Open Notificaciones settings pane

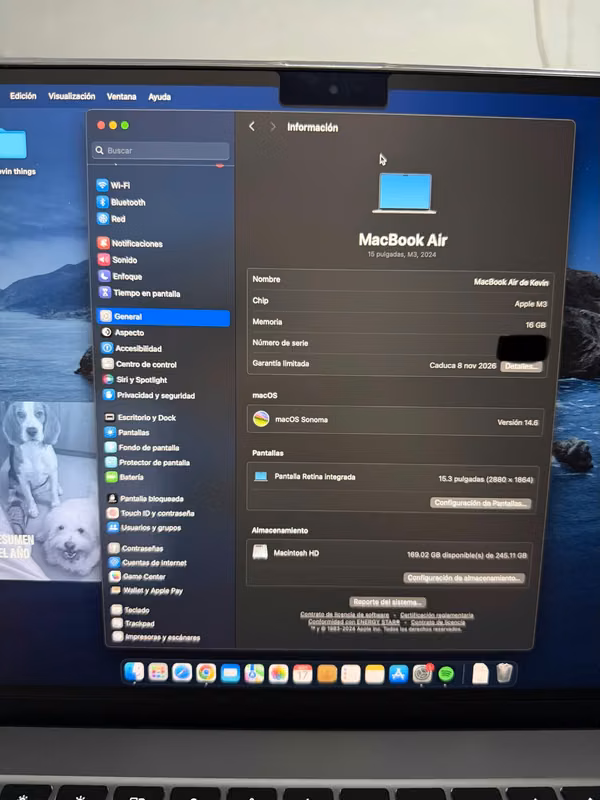131,243
